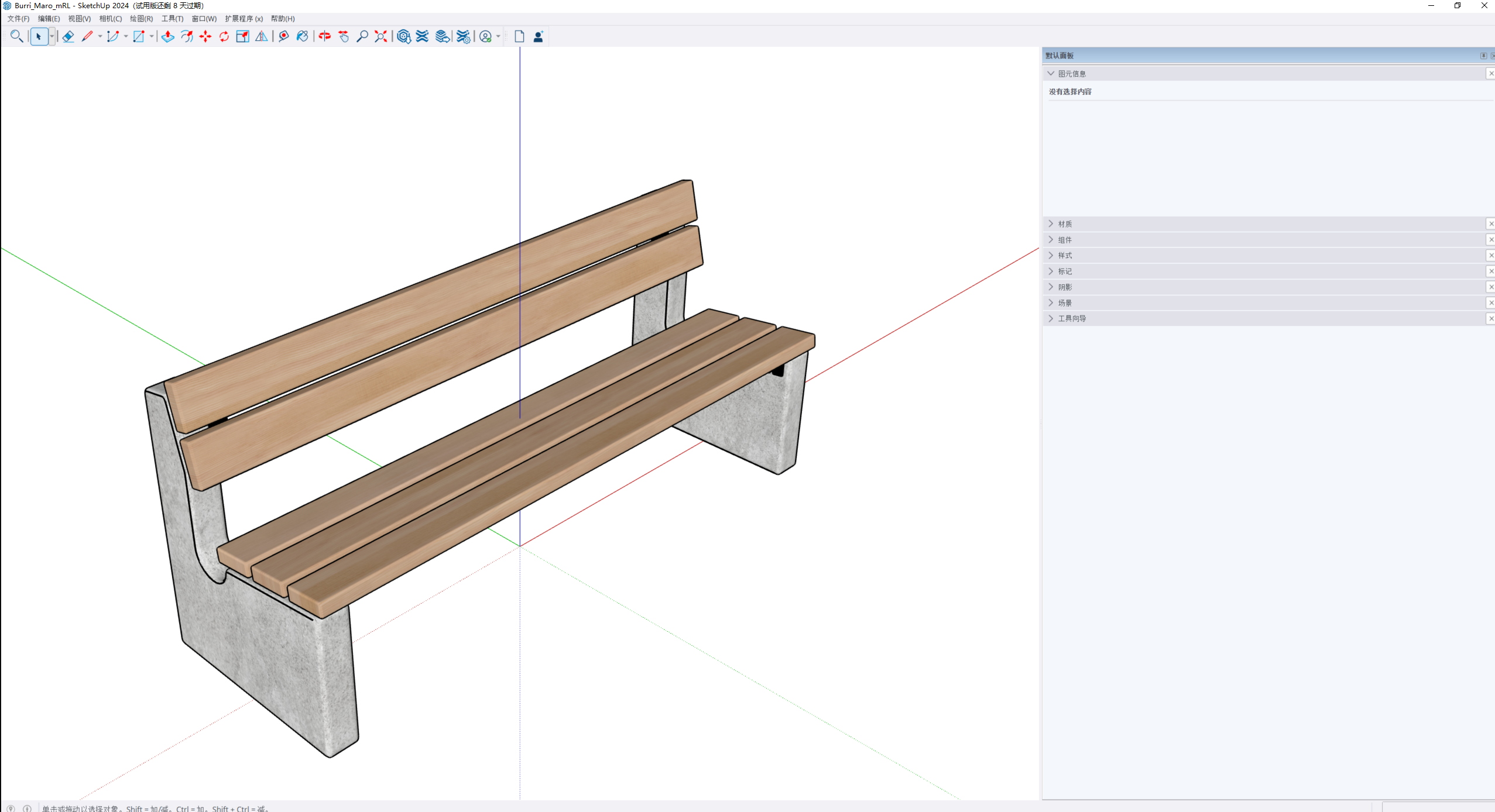
Task: Activate the Scale tool
Action: click(242, 36)
